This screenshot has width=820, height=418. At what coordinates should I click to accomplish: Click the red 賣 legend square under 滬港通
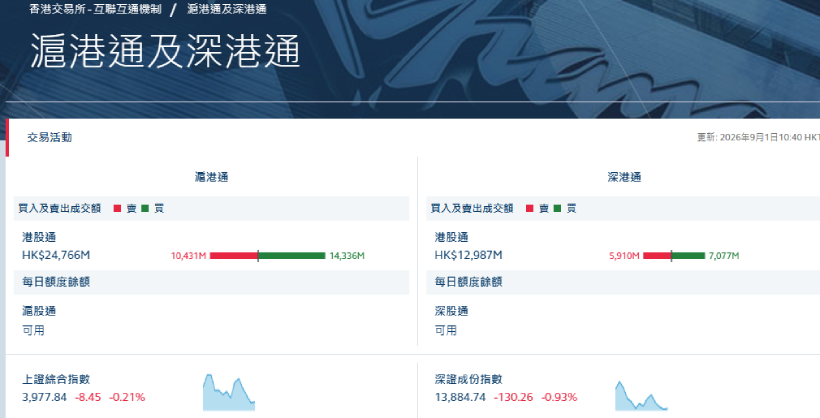(118, 208)
